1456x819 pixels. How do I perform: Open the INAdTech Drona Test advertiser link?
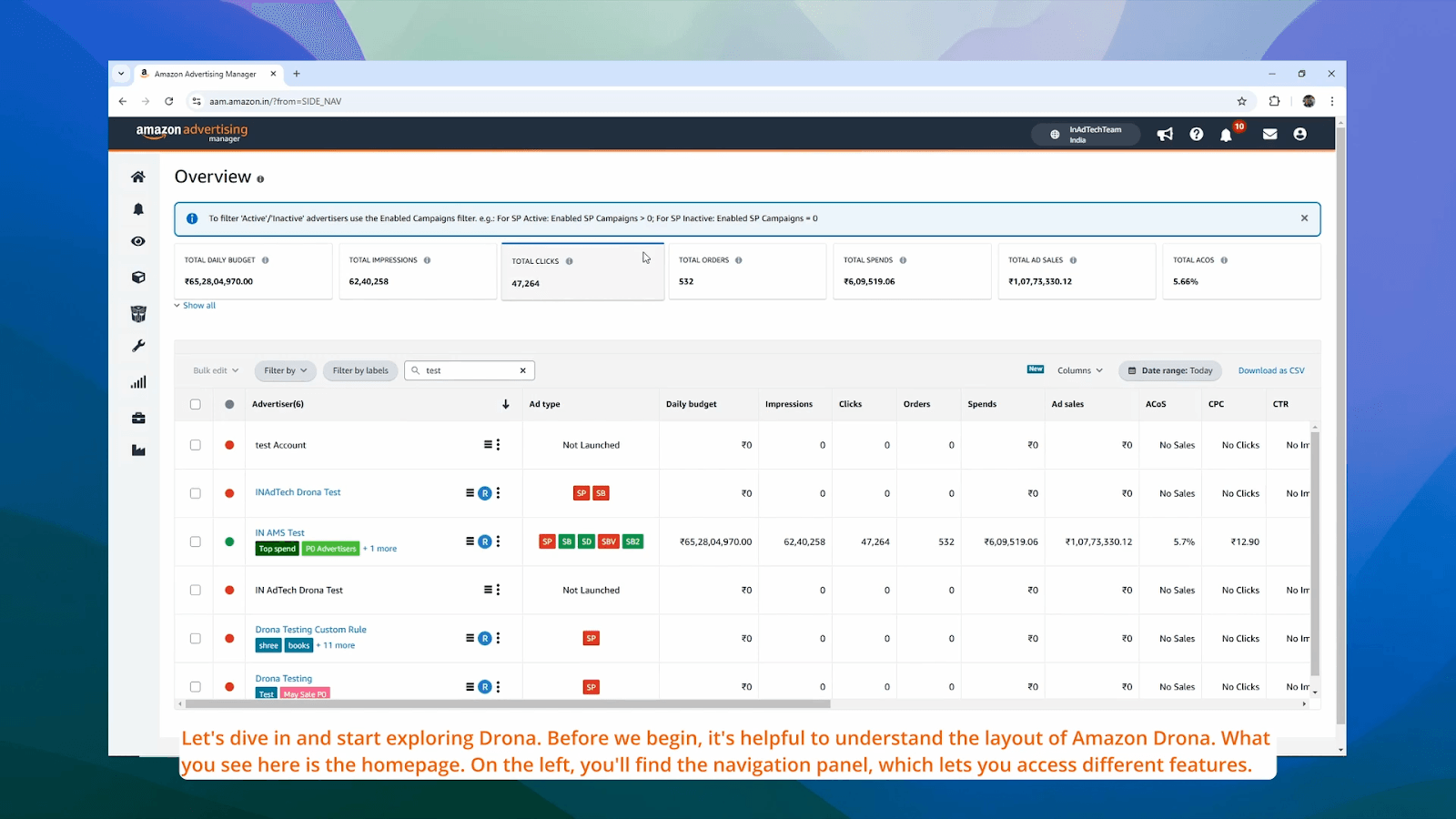tap(298, 492)
